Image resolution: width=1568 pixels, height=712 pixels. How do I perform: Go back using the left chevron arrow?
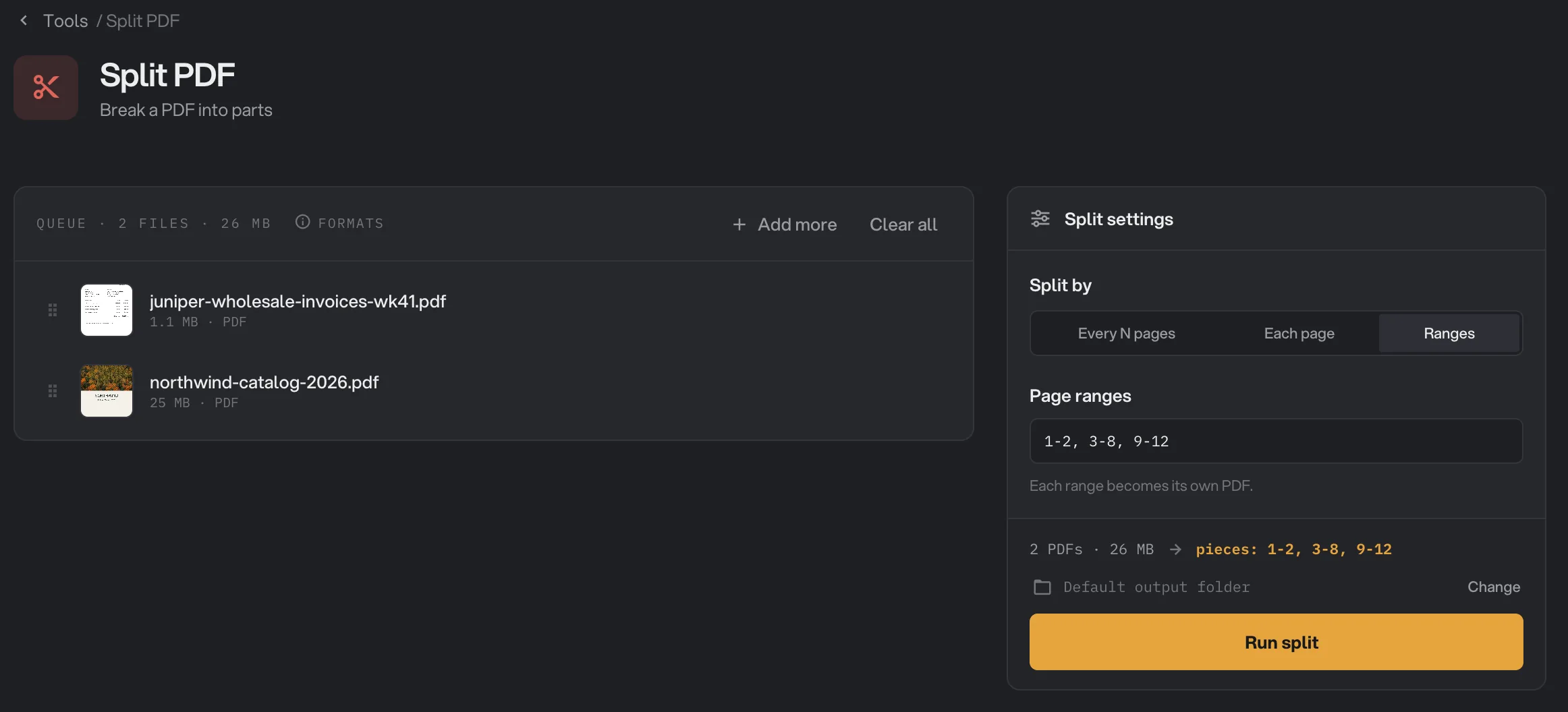[24, 21]
